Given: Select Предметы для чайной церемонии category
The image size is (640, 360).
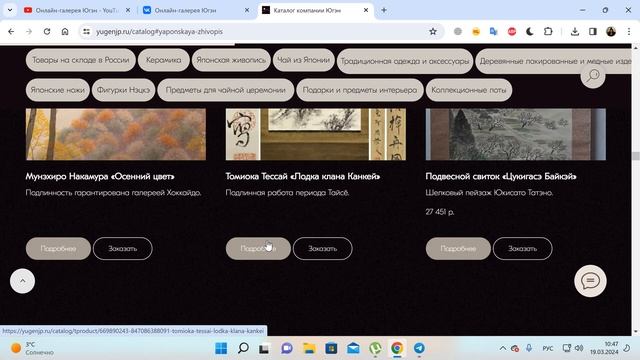Looking at the screenshot, I should pyautogui.click(x=226, y=90).
